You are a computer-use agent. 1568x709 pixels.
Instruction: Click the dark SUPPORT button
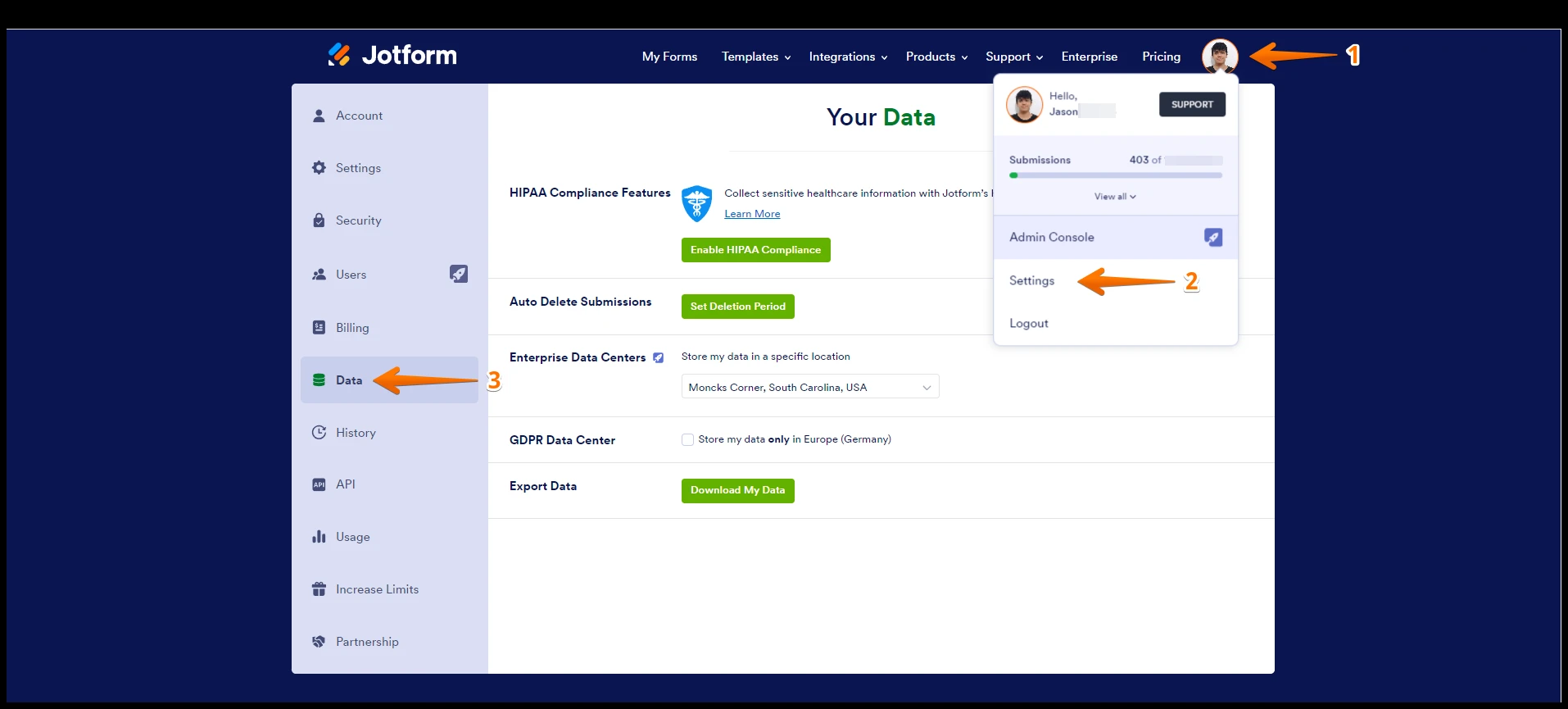click(1192, 104)
